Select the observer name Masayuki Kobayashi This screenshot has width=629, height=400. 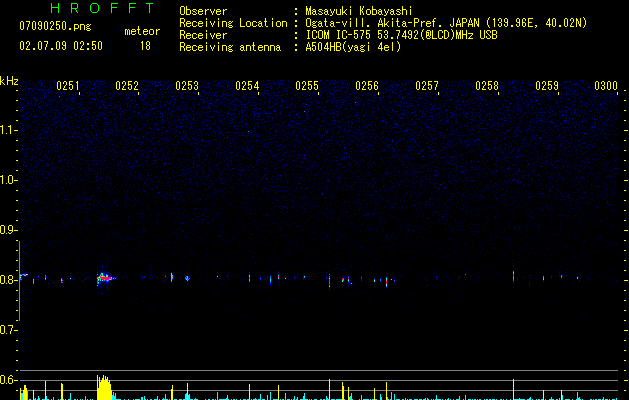[x=359, y=11]
